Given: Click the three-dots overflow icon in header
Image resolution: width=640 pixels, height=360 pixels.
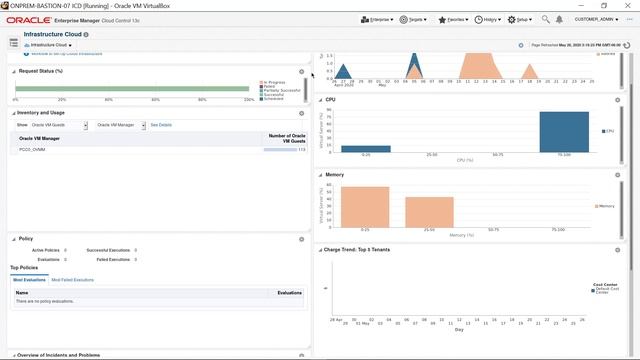Looking at the screenshot, I should click(629, 19).
